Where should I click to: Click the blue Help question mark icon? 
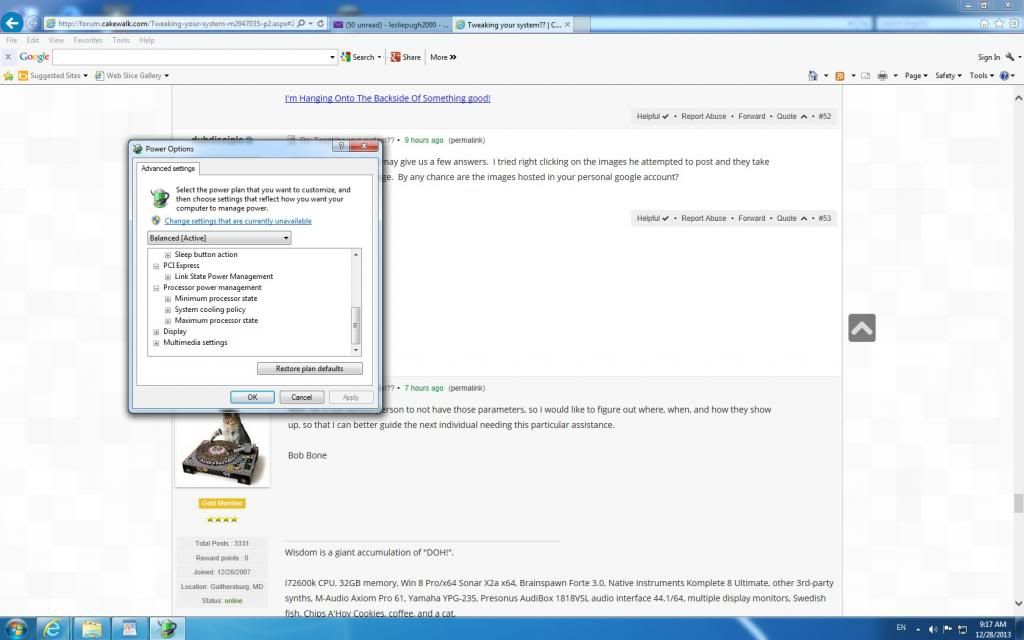pos(1006,75)
